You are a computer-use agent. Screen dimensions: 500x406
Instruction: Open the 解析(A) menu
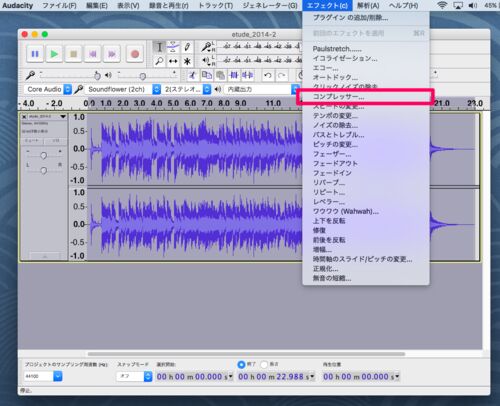point(368,6)
